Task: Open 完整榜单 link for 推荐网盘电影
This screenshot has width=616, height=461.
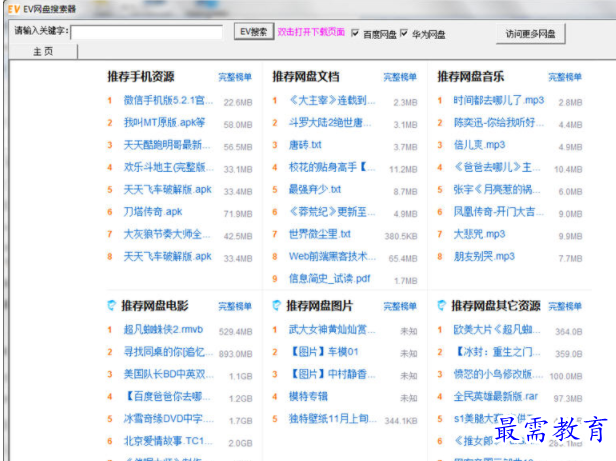Action: pyautogui.click(x=235, y=306)
